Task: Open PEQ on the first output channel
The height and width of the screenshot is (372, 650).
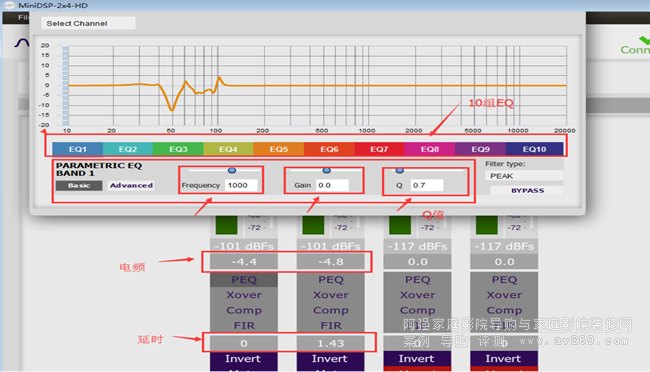Action: coord(244,280)
